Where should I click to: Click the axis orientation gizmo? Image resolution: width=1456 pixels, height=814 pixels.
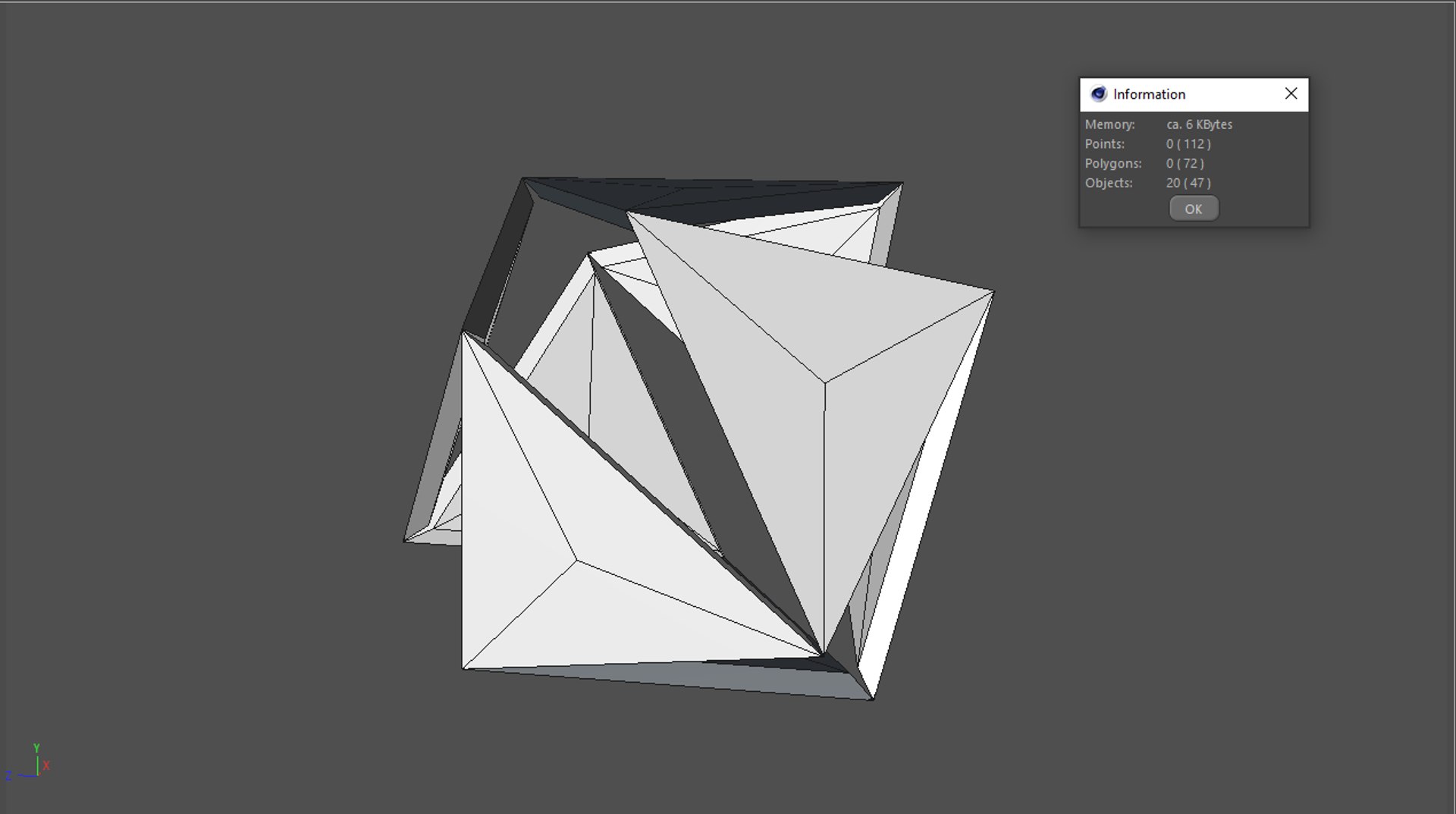[x=29, y=763]
